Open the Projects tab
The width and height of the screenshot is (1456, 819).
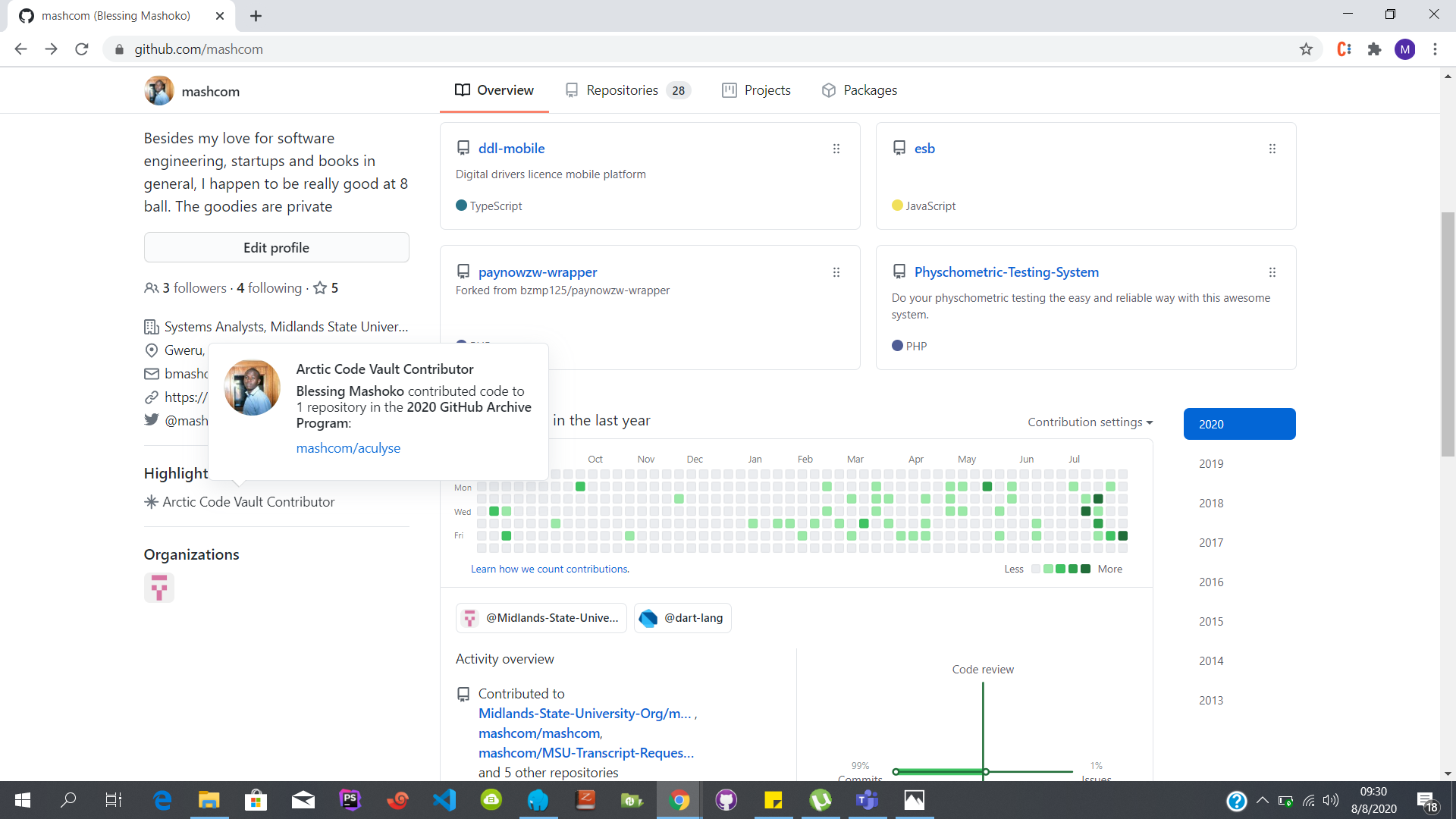coord(757,90)
